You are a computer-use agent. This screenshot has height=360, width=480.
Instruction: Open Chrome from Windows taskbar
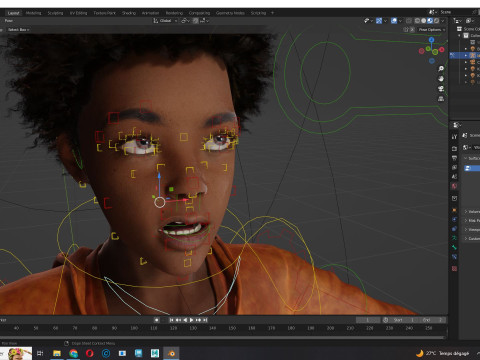pos(73,353)
